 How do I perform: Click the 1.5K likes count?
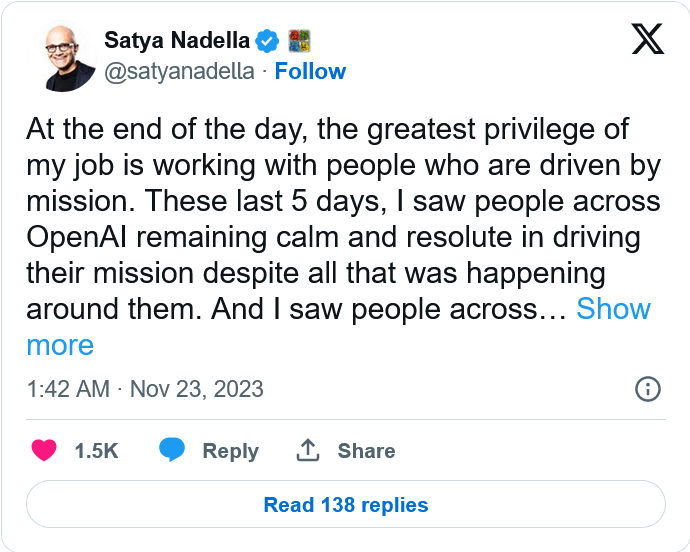click(x=96, y=451)
